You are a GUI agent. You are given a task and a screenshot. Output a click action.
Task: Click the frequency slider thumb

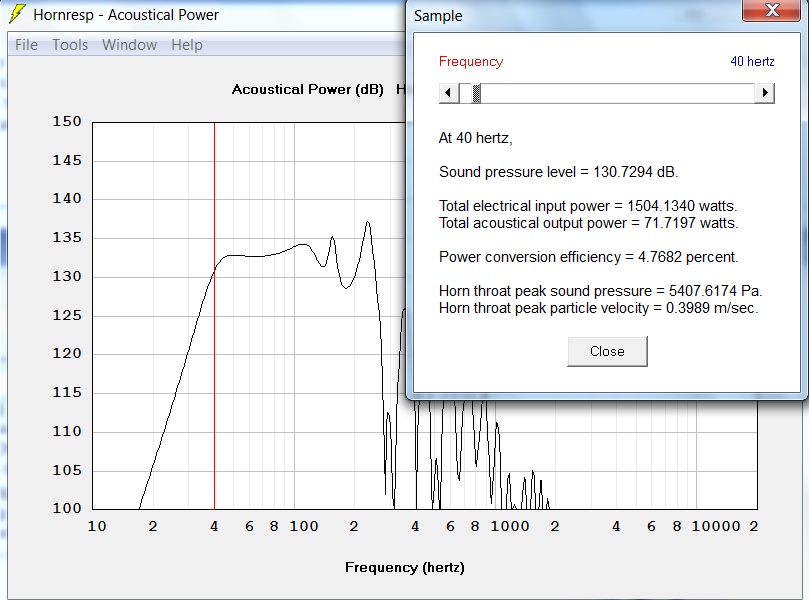[477, 93]
